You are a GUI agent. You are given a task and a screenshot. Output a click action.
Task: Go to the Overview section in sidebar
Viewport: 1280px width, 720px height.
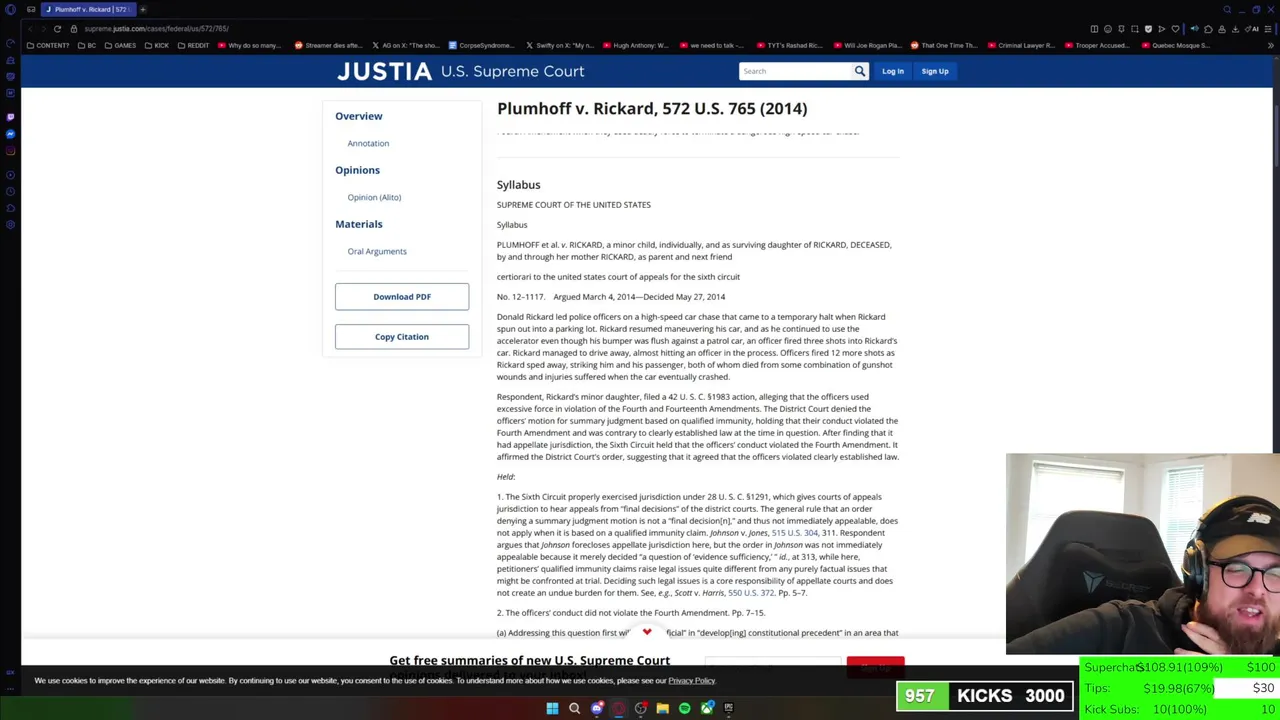tap(359, 116)
